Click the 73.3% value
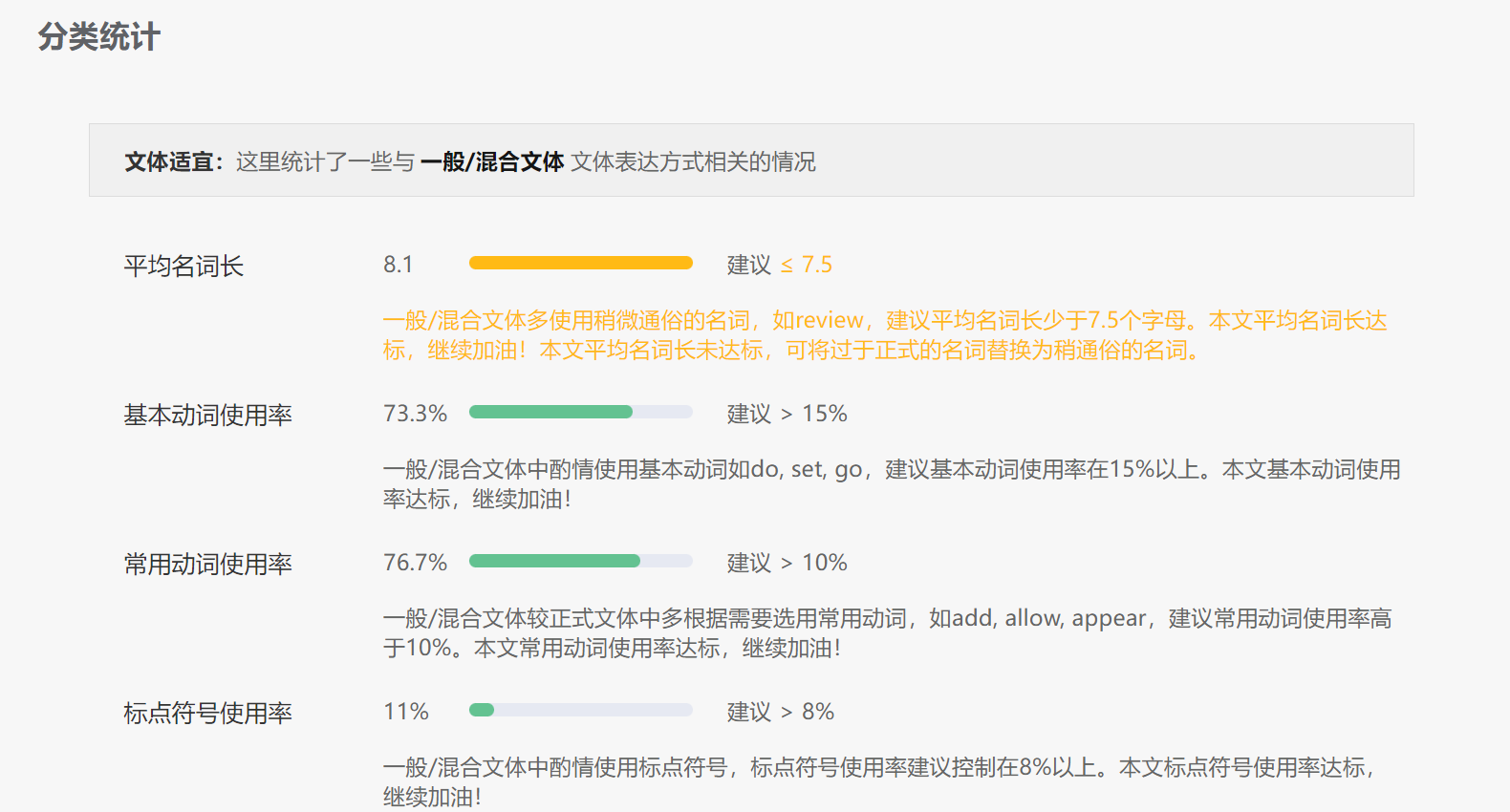1510x812 pixels. tap(415, 414)
